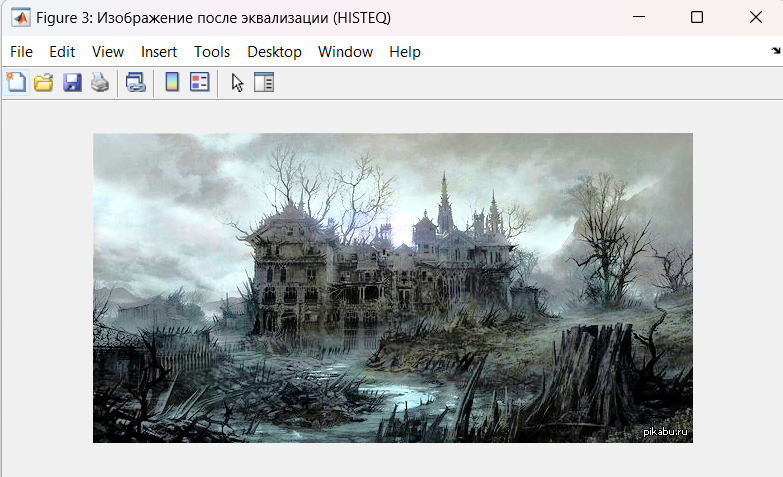Insert a legend via the toolbar icon

click(200, 82)
